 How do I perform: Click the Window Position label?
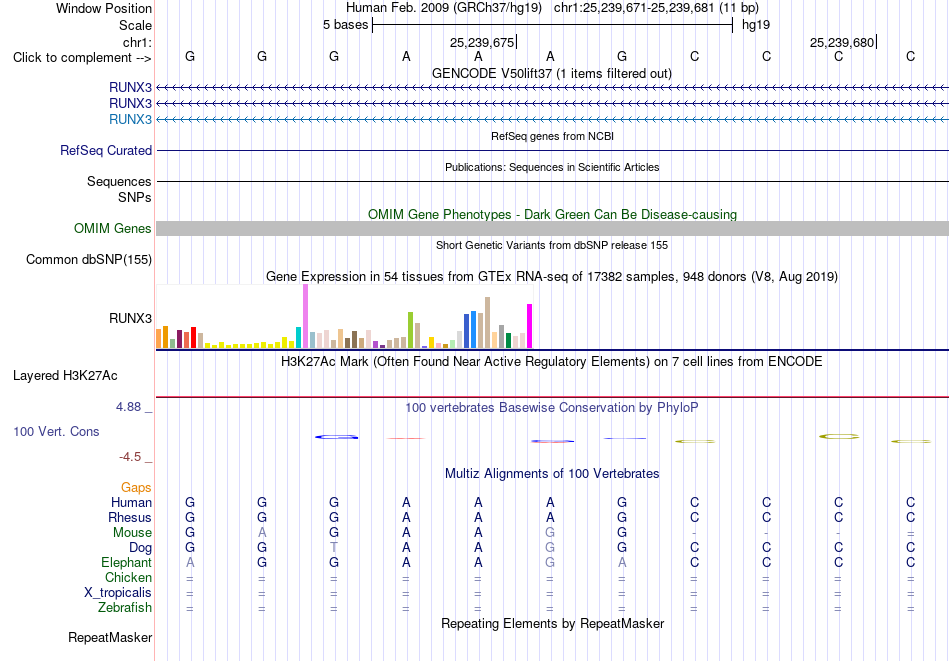tap(104, 8)
